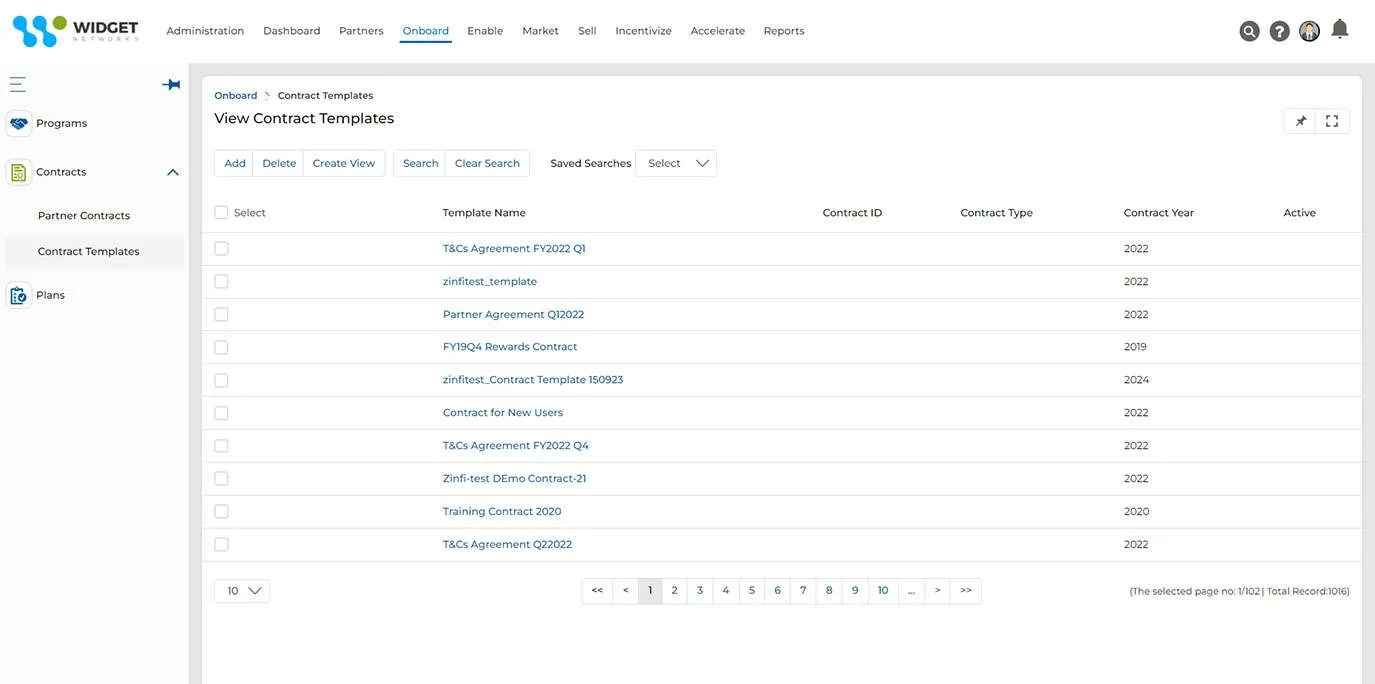Check the Training Contract 2020 row
This screenshot has width=1375, height=684.
(x=221, y=511)
